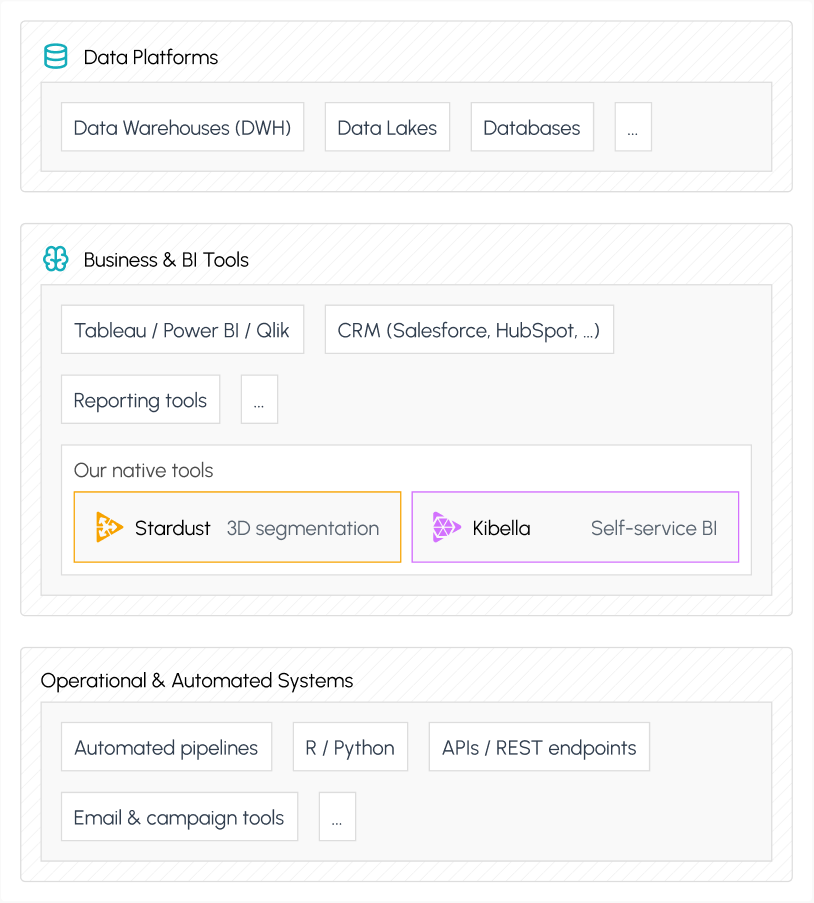Click the 3D segmentation text

tap(303, 529)
